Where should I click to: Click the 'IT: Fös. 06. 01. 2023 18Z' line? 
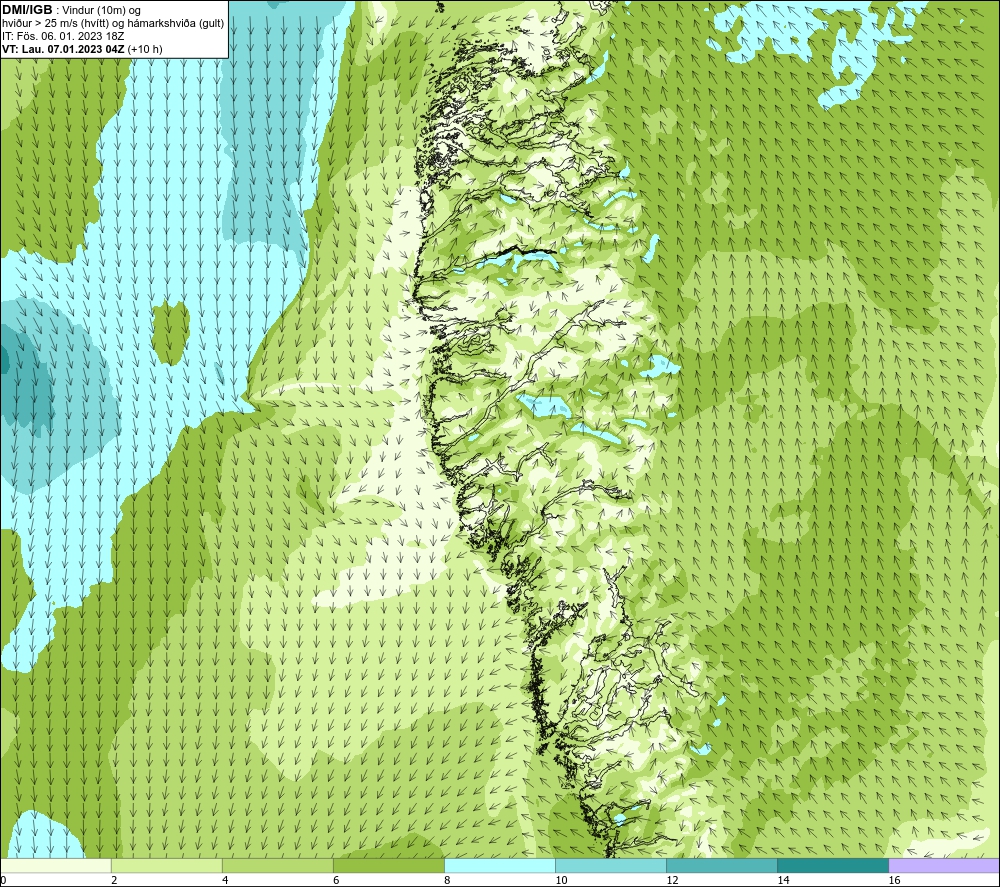pyautogui.click(x=63, y=36)
